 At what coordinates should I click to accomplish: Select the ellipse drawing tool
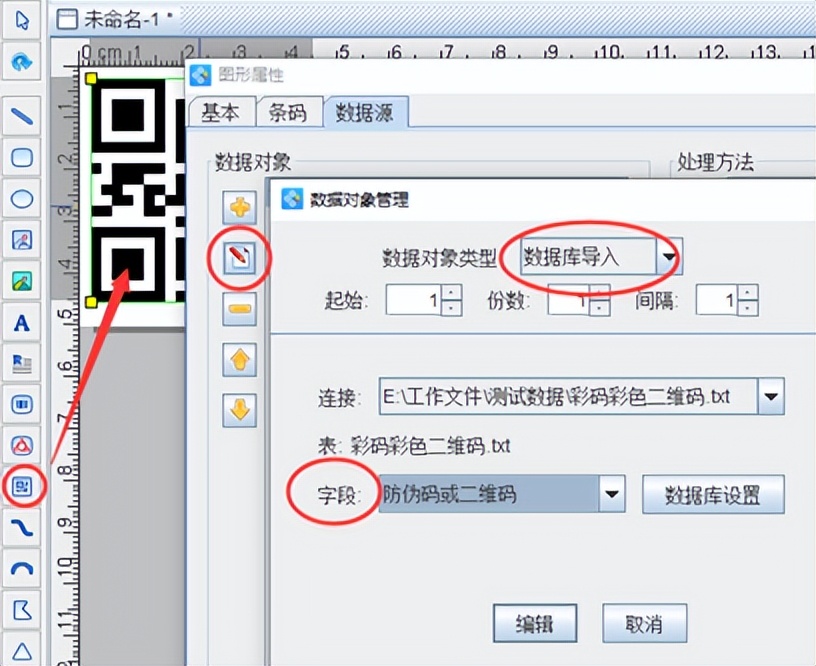pos(22,199)
